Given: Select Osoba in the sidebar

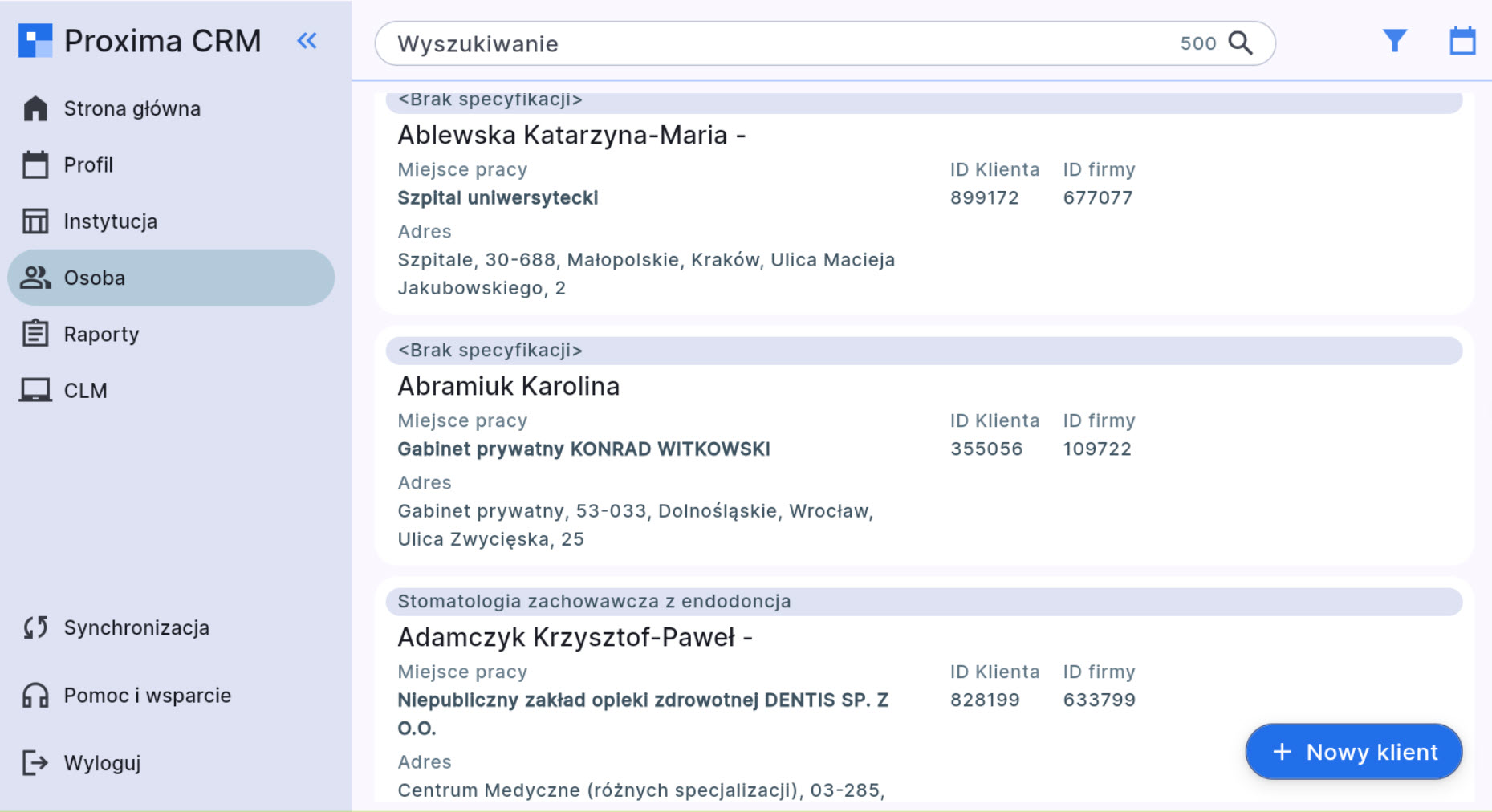Looking at the screenshot, I should 94,278.
